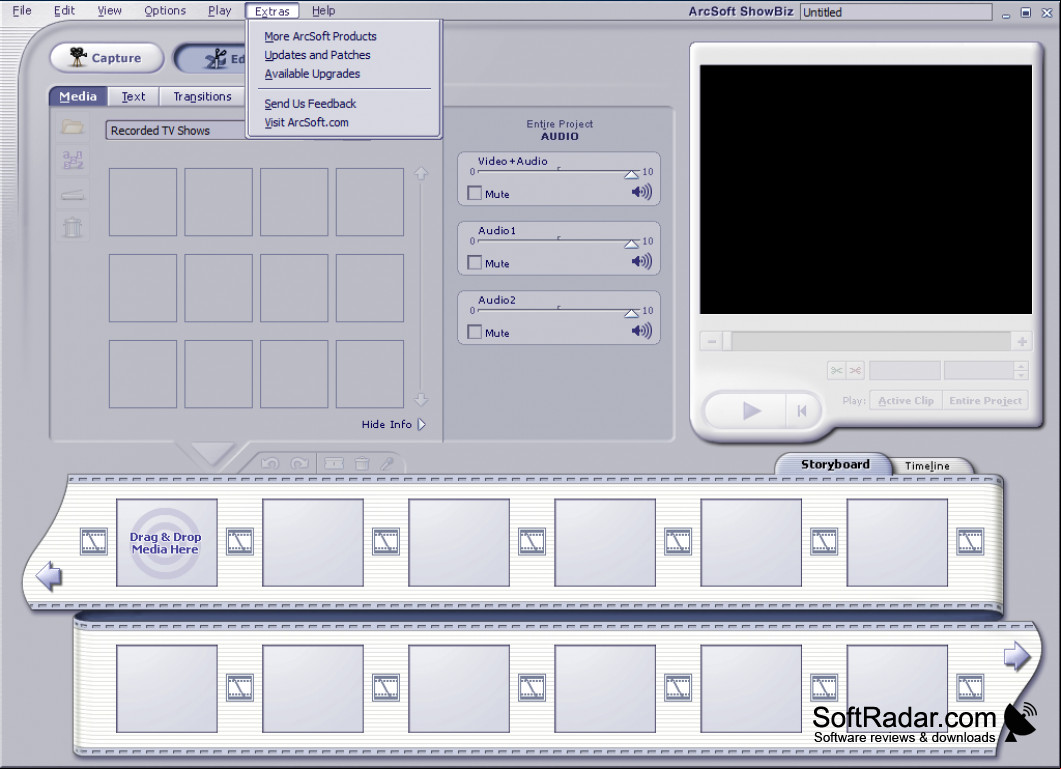
Task: Click the down arrow beside the media grid
Action: (421, 399)
